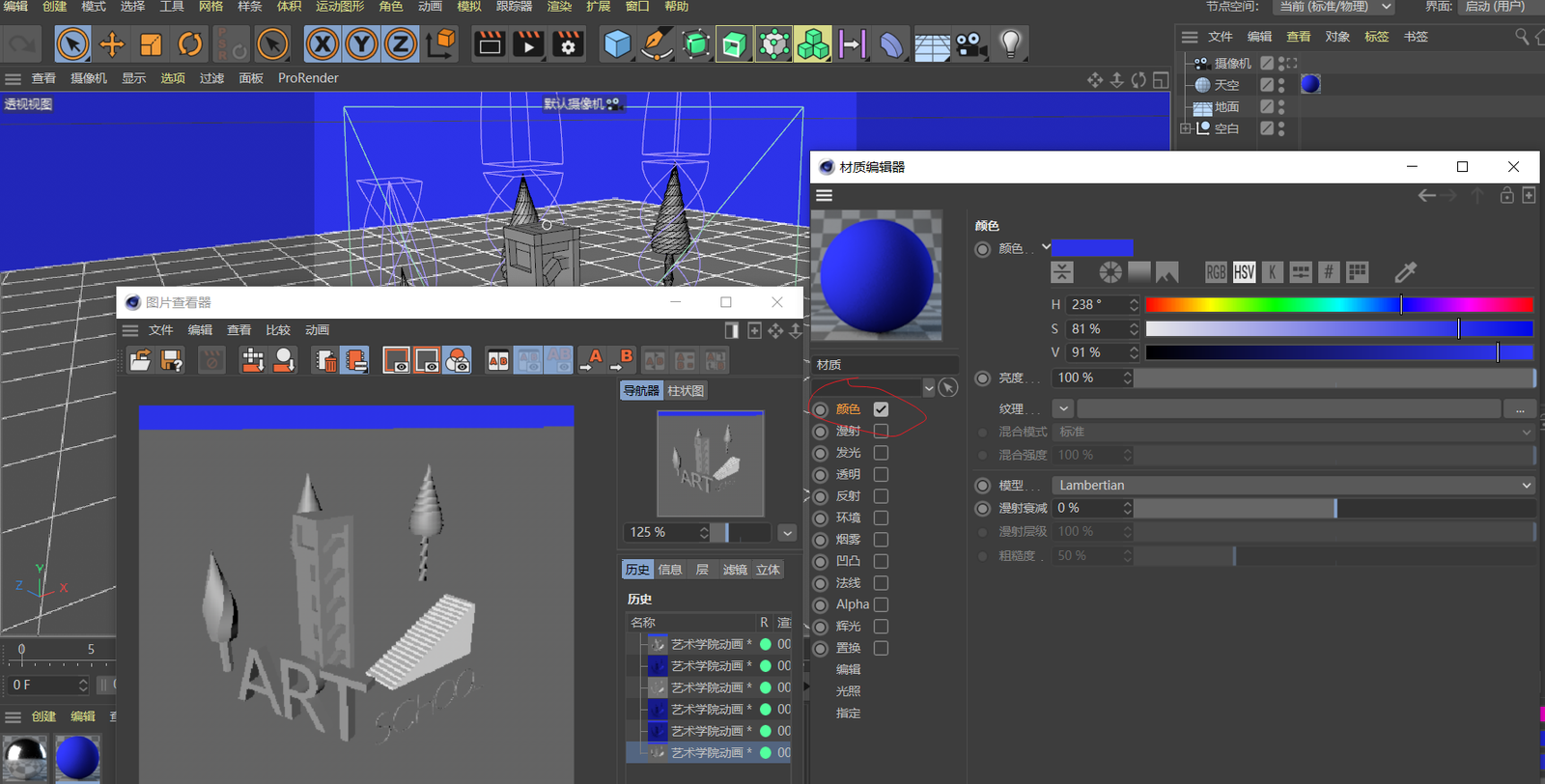Click the Cube primitive object icon
Screen dimensions: 1545x784
pos(617,44)
